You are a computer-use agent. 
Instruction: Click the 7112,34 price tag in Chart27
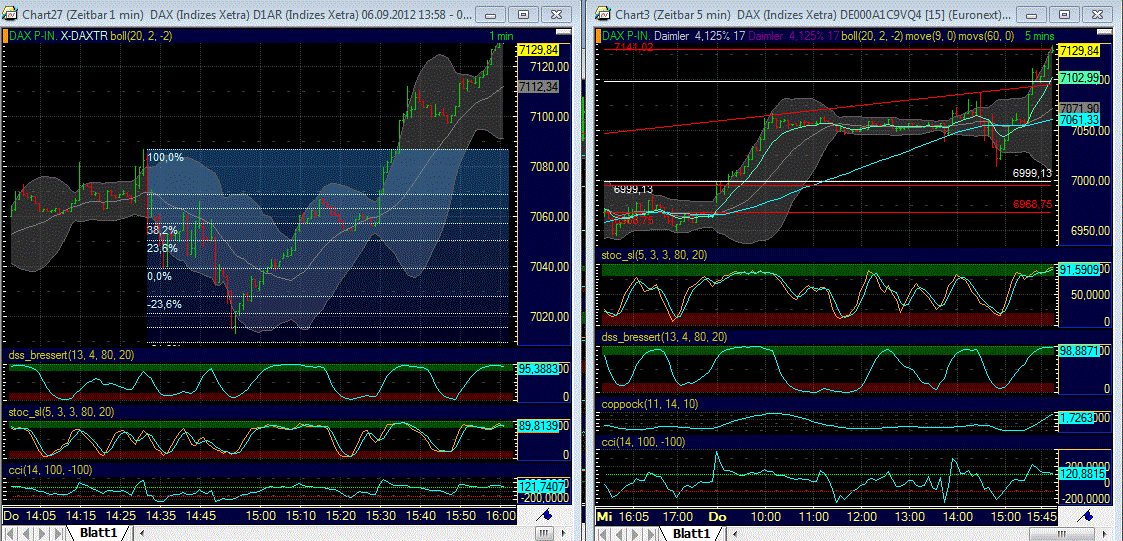tap(537, 87)
